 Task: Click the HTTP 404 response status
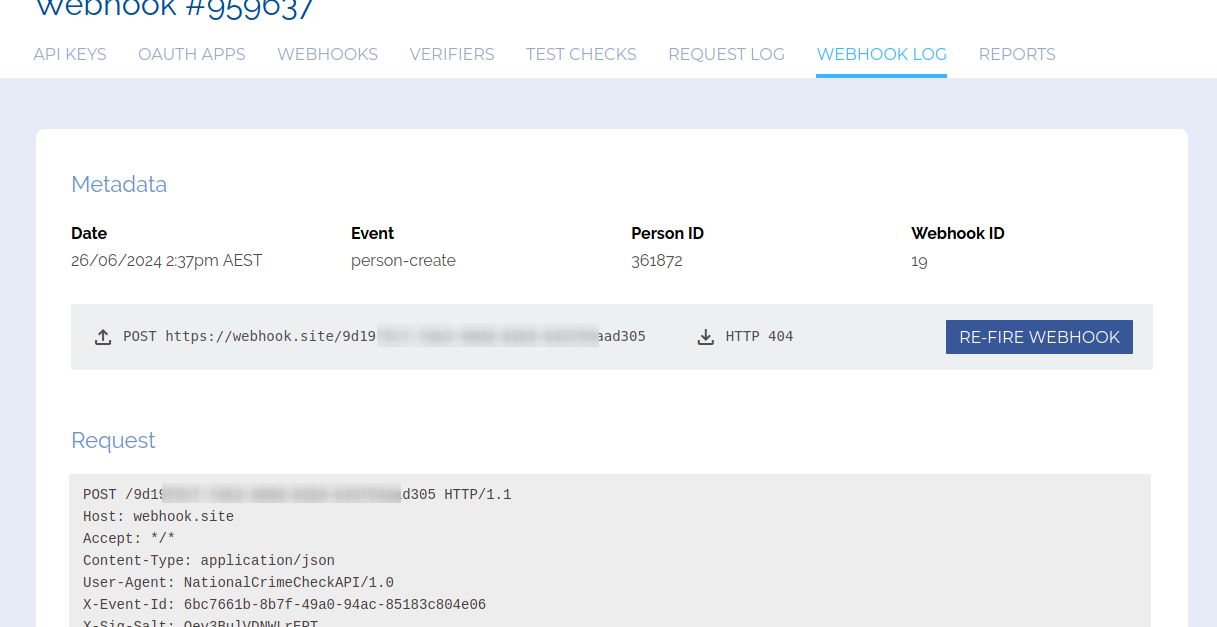pos(759,337)
